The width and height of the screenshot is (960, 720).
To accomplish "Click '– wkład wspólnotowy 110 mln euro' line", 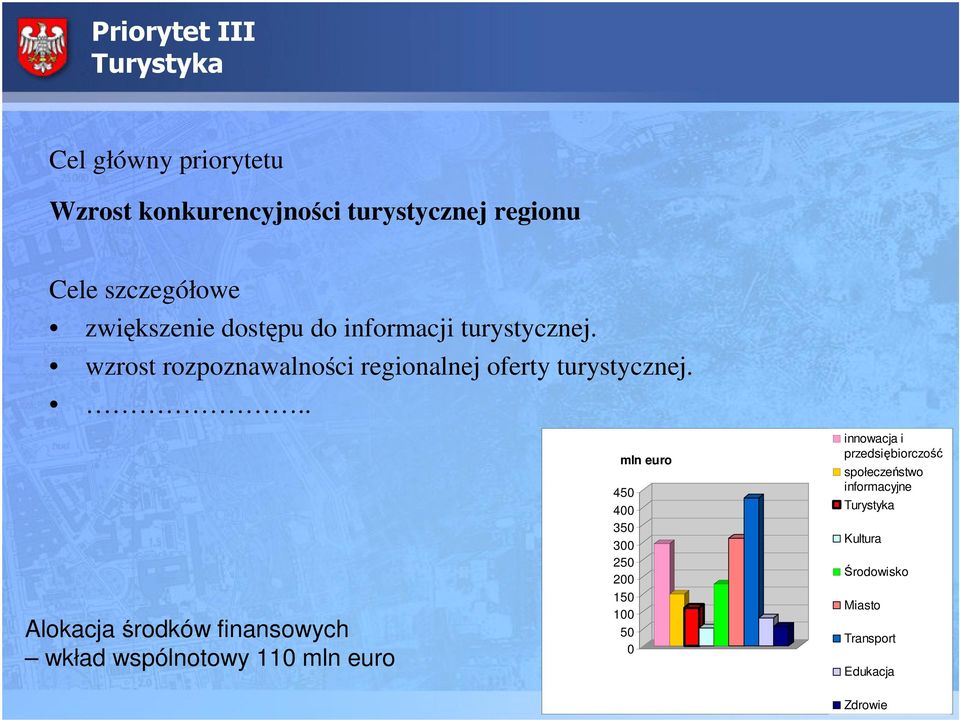I will [x=210, y=658].
